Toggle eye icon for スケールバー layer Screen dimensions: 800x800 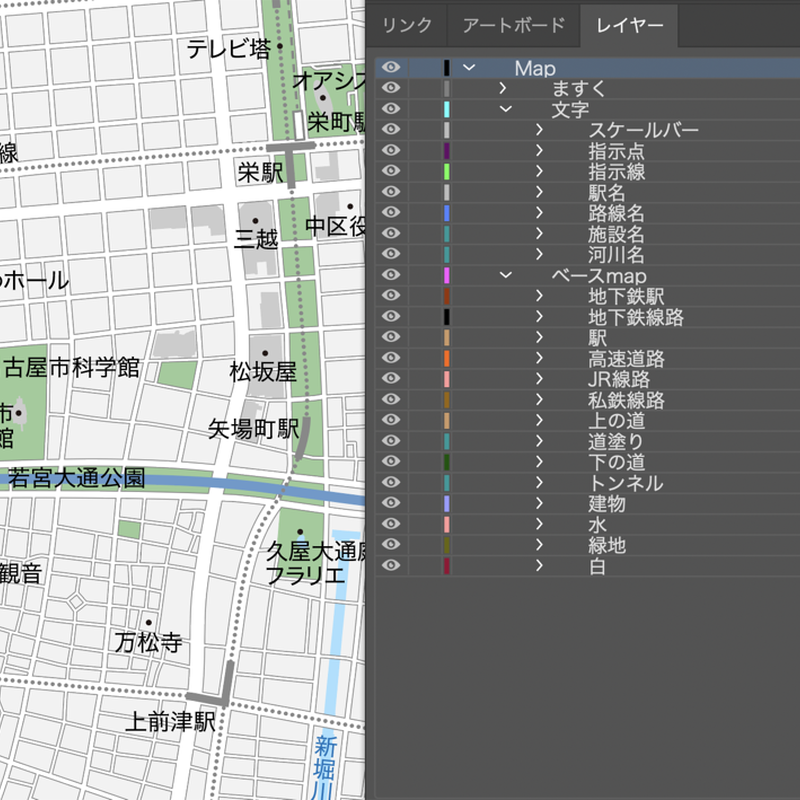pos(391,130)
